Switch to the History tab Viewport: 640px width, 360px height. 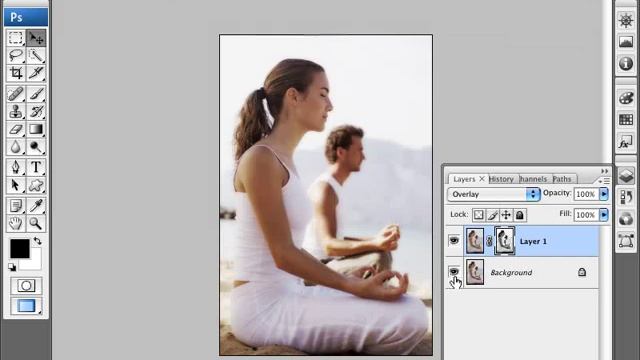(x=501, y=179)
